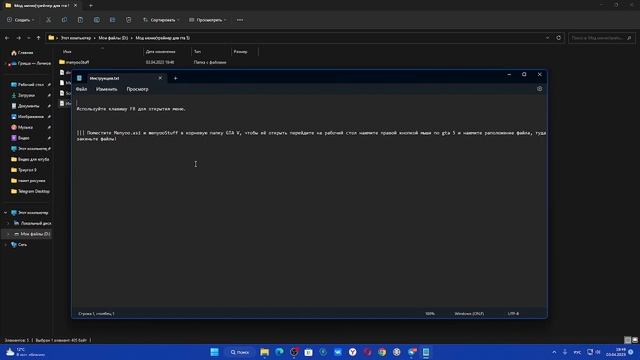The width and height of the screenshot is (640, 360).
Task: Open Notepad settings gear icon
Action: point(540,89)
